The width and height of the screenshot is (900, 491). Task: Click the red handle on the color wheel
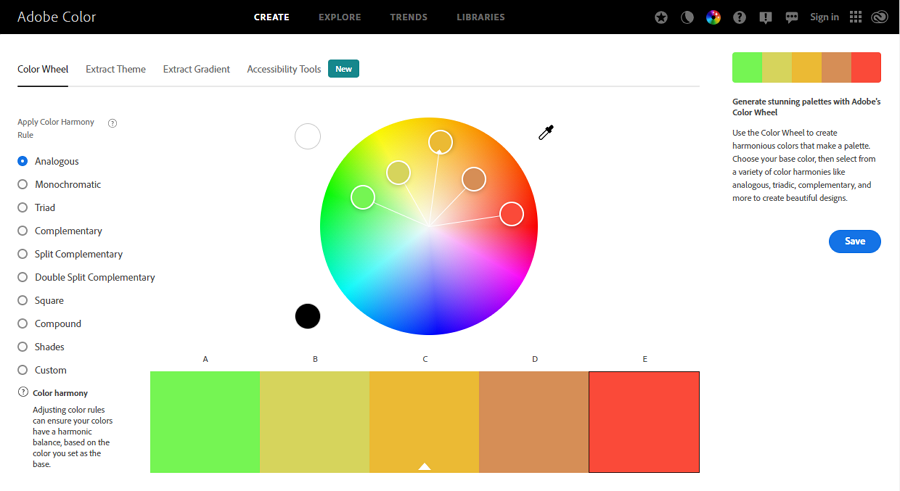click(511, 214)
